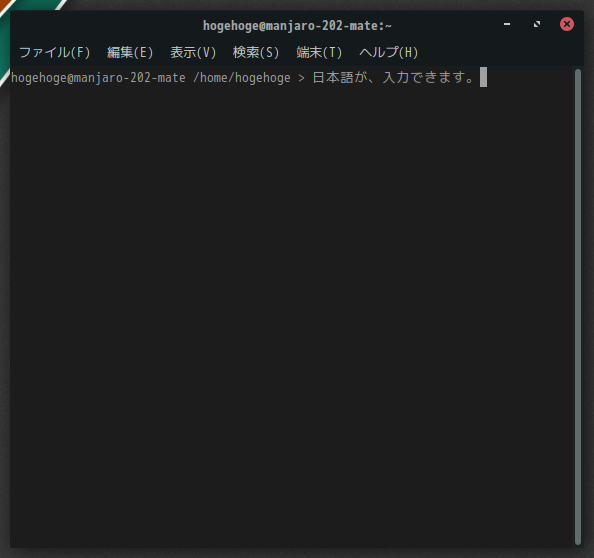
Task: Close the terminal with the red button
Action: pos(567,24)
